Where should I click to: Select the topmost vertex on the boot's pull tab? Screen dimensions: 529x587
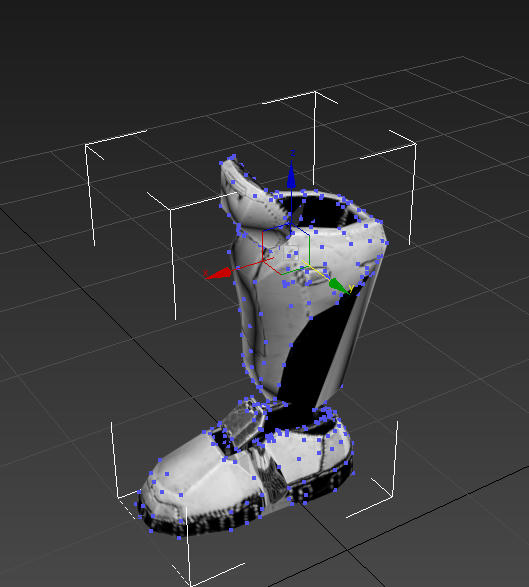pos(234,156)
